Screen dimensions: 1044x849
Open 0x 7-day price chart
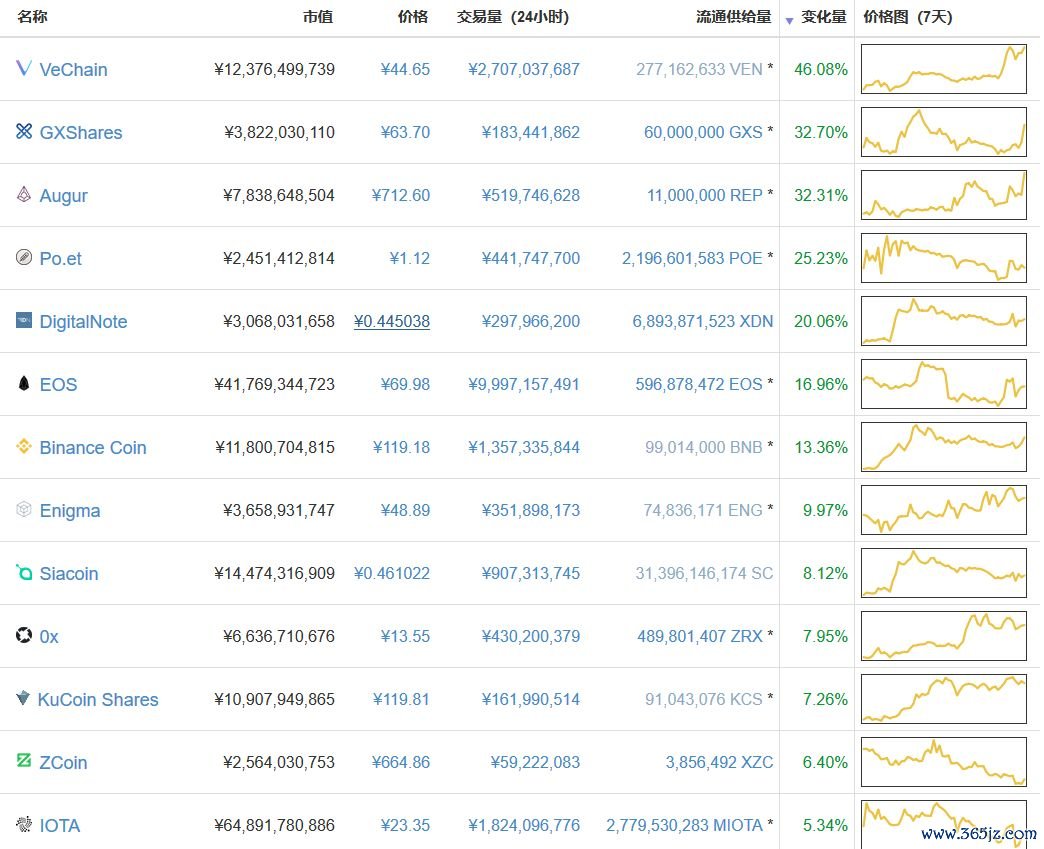pyautogui.click(x=943, y=636)
